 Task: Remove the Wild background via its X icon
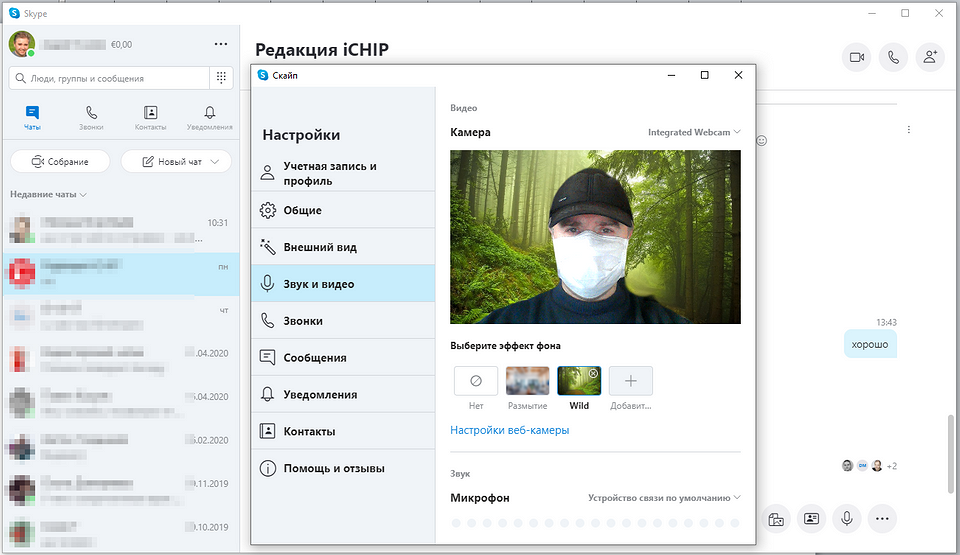coord(593,373)
